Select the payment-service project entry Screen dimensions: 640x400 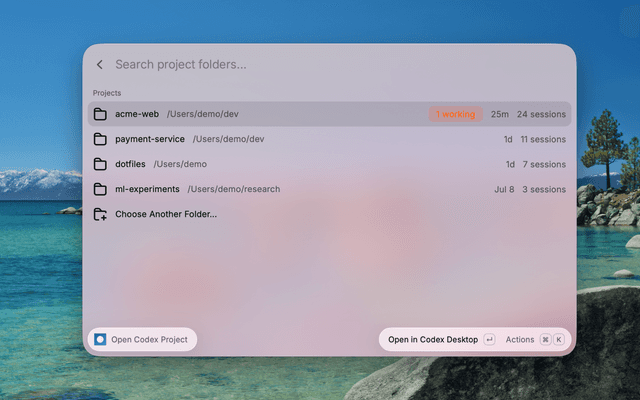click(x=329, y=139)
